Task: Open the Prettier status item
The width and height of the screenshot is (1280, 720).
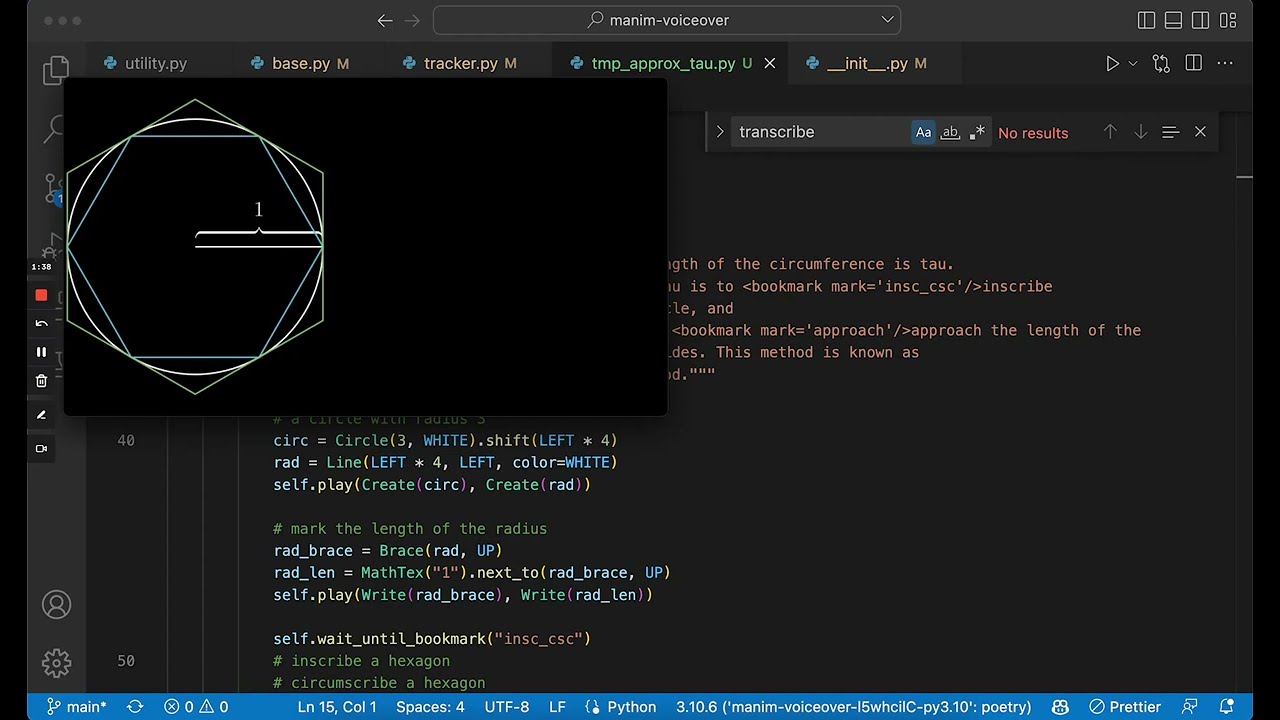Action: pyautogui.click(x=1125, y=706)
